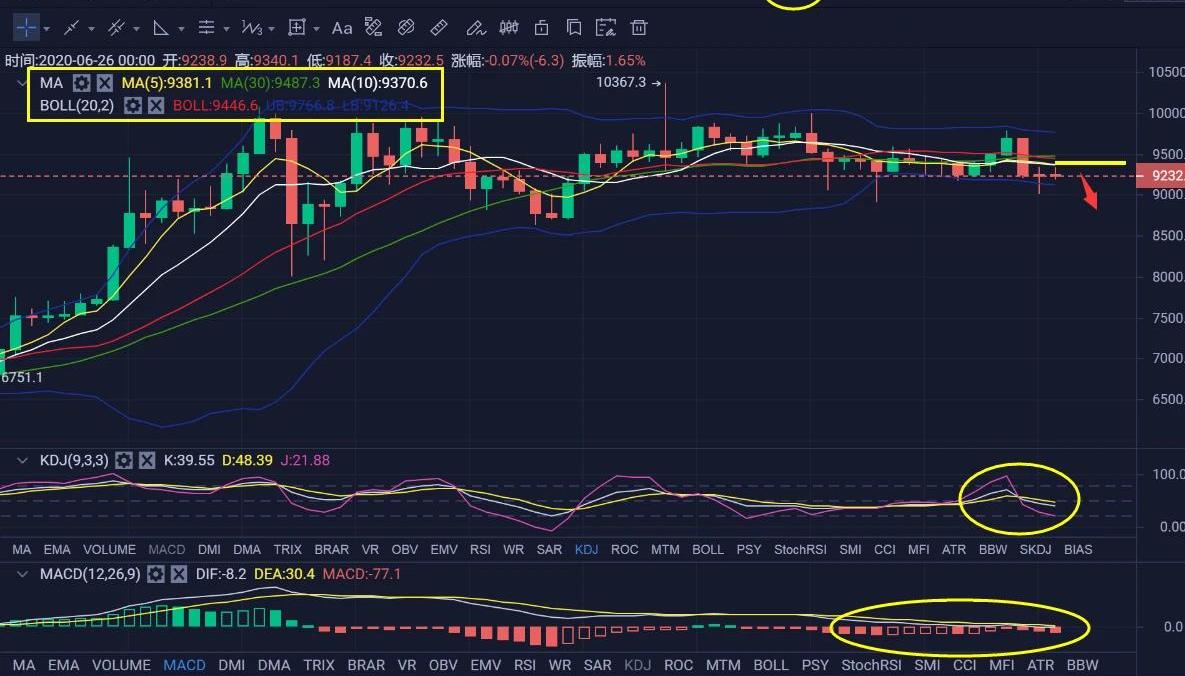The height and width of the screenshot is (676, 1185).
Task: Open dropdown arrow next to crosshair tool
Action: (46, 29)
